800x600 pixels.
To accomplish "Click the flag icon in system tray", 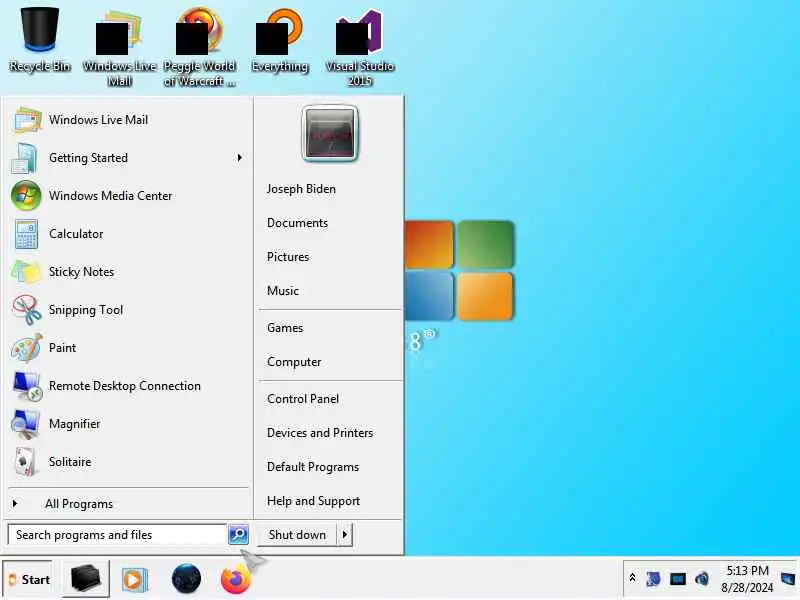I will pos(653,579).
